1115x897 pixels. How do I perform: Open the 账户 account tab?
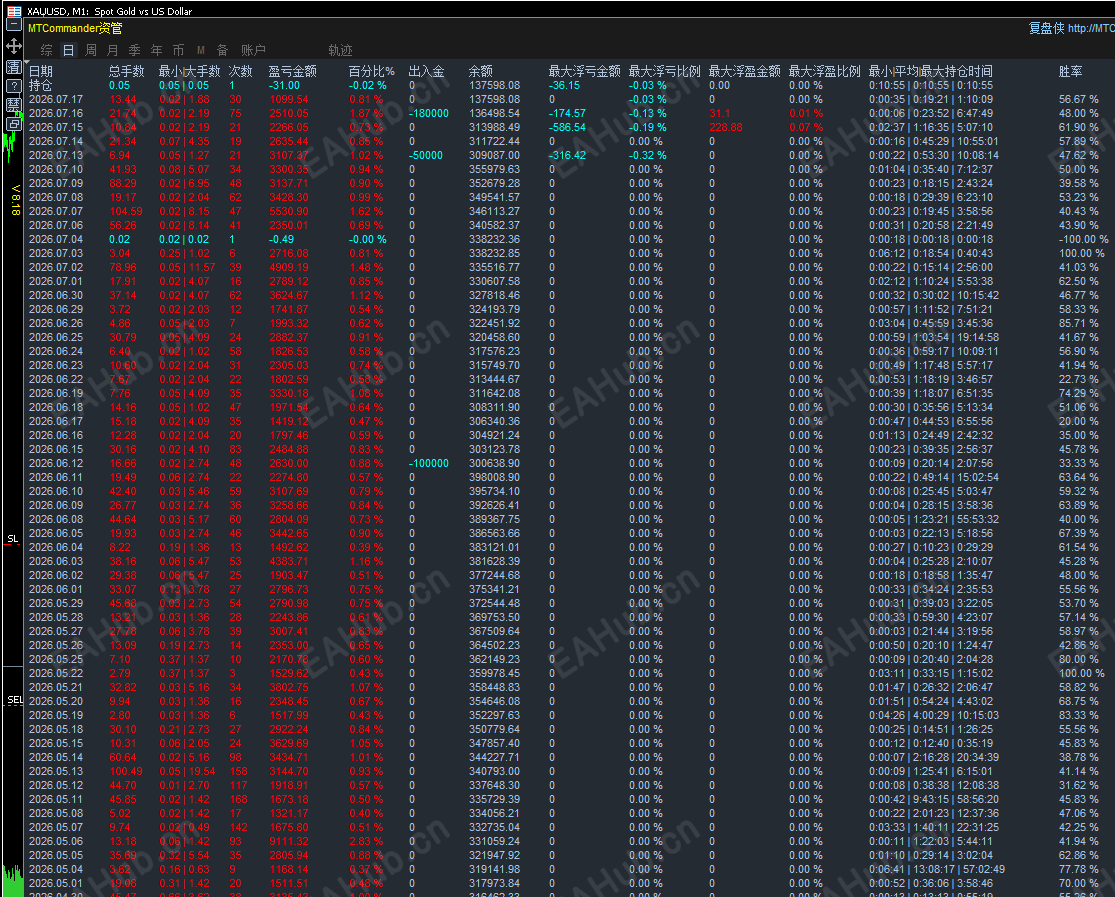(253, 50)
